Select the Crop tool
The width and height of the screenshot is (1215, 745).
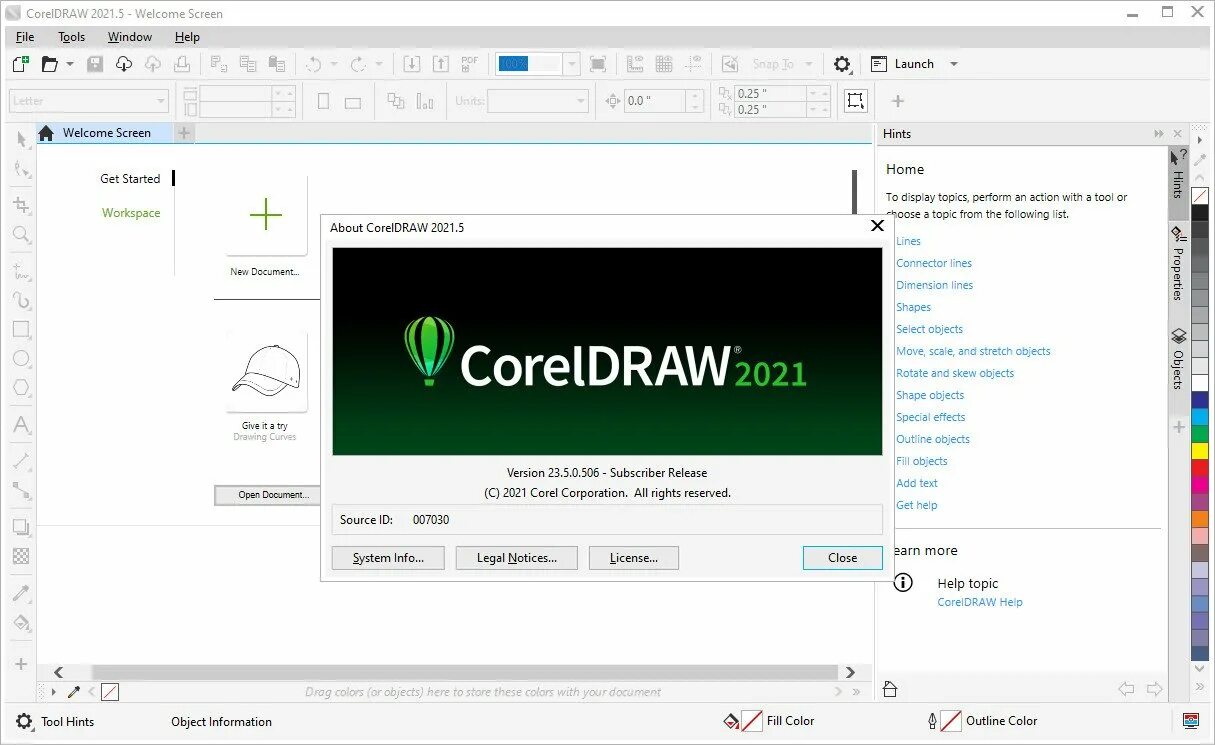[x=21, y=205]
